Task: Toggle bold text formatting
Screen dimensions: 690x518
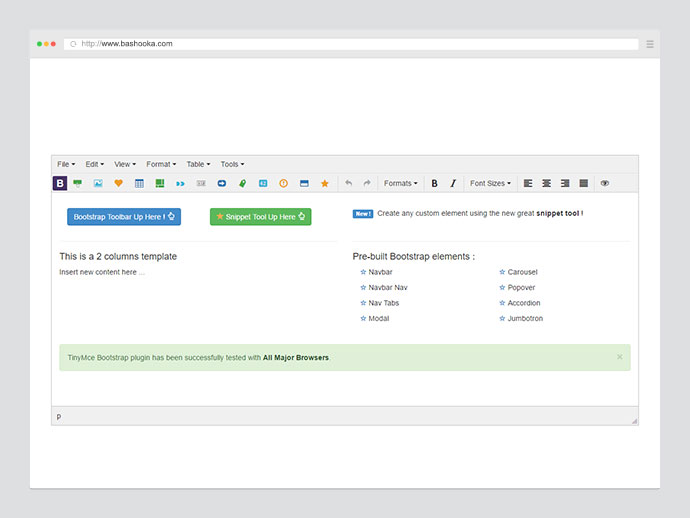Action: 434,183
